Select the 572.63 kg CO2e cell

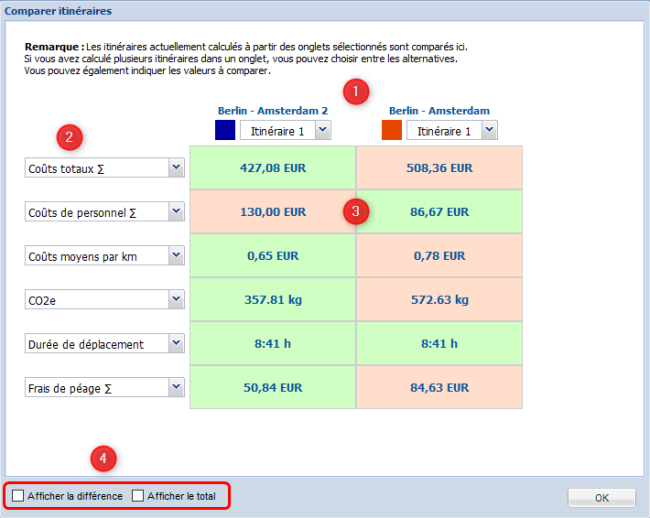[439, 299]
